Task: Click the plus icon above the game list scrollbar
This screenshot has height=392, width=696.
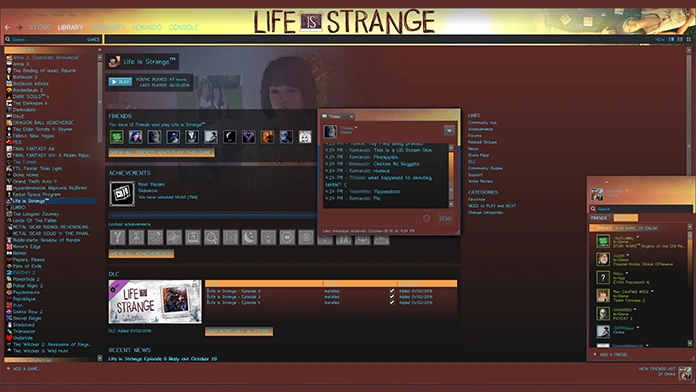Action: [99, 50]
